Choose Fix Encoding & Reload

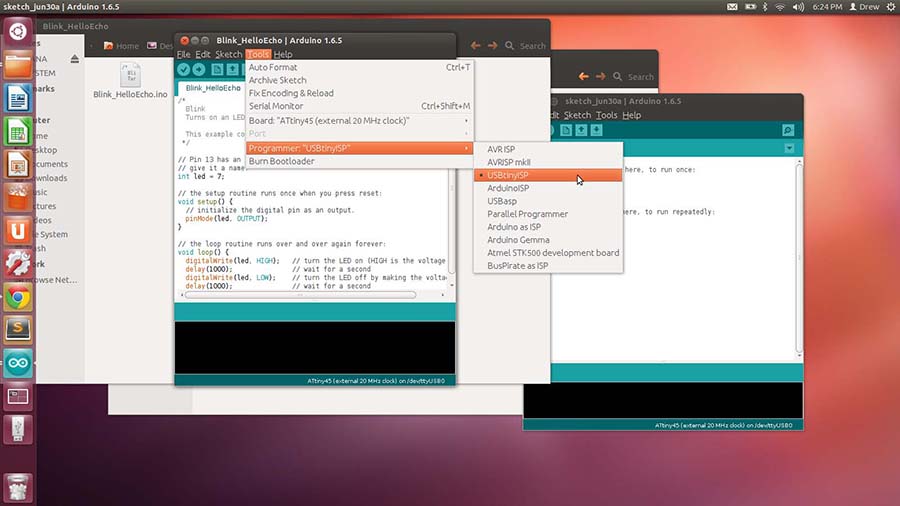(x=359, y=93)
